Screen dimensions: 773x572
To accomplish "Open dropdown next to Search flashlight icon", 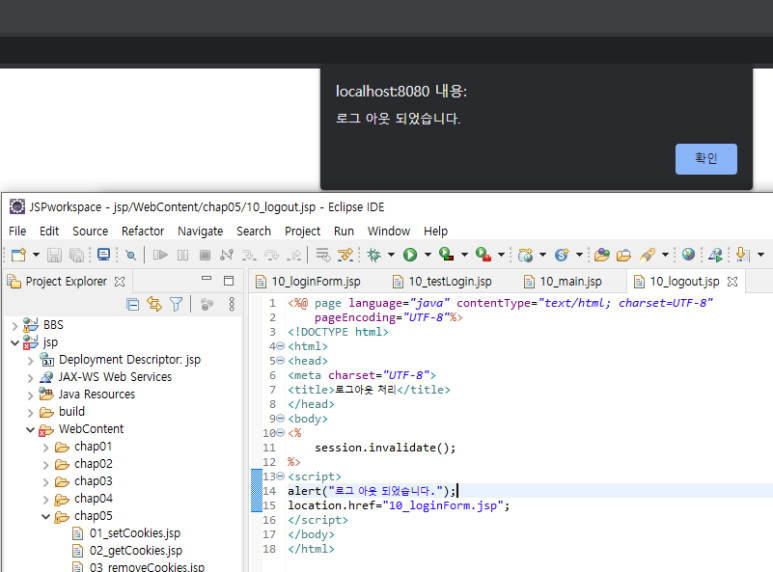I will point(666,255).
